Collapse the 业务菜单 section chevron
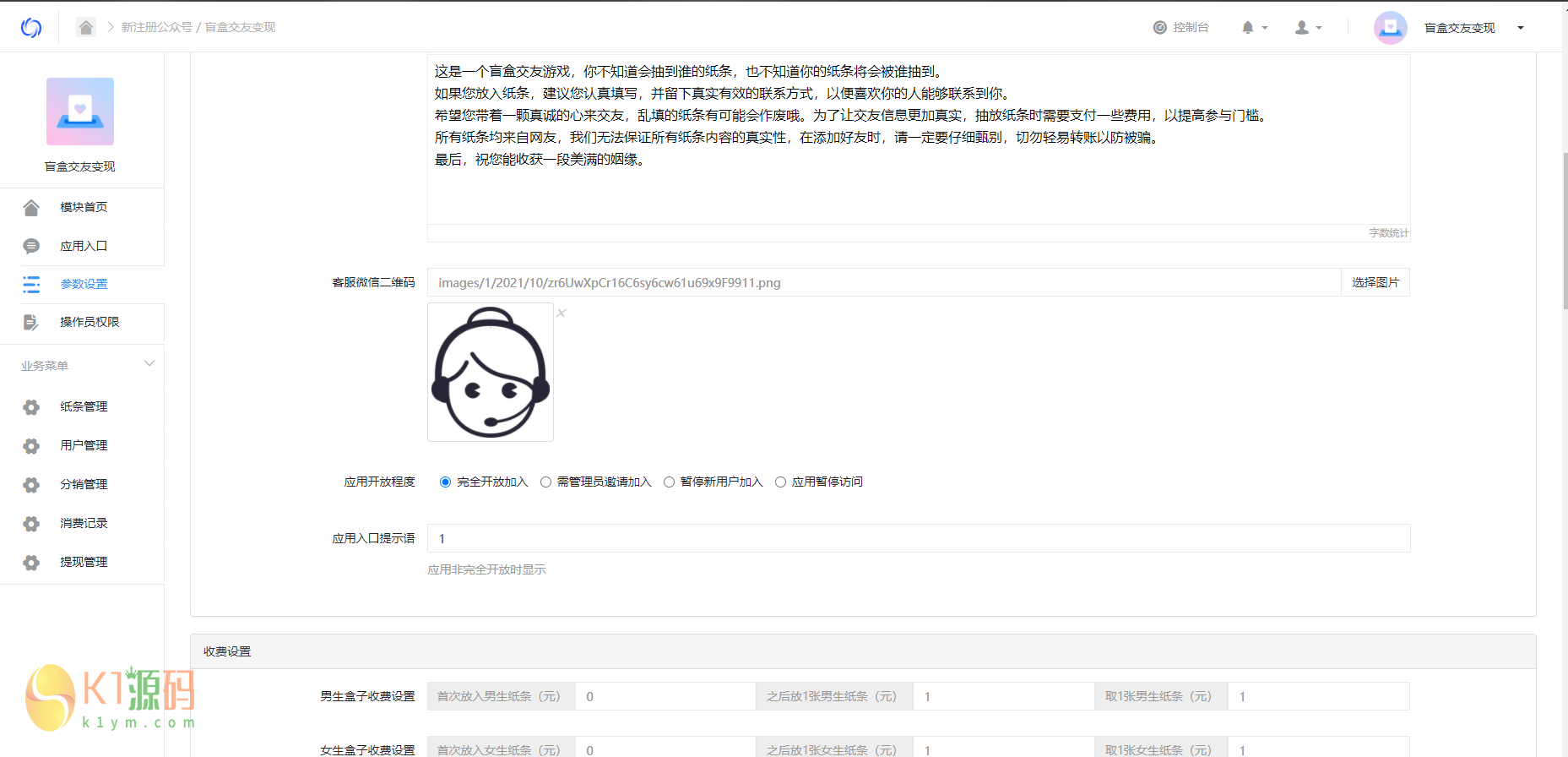Screen dimensions: 1568x757 coord(149,364)
